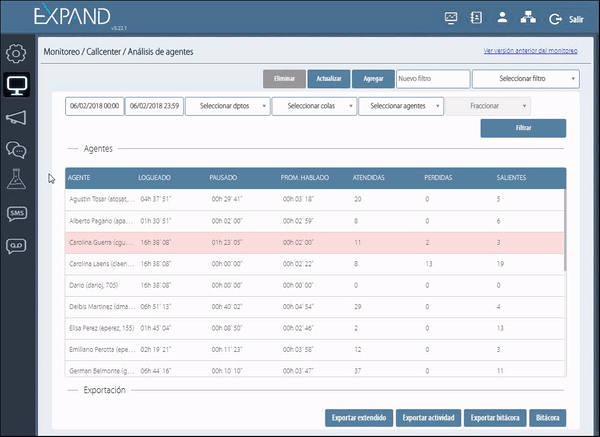The width and height of the screenshot is (600, 437).
Task: Click the Filtrar button
Action: [x=523, y=128]
